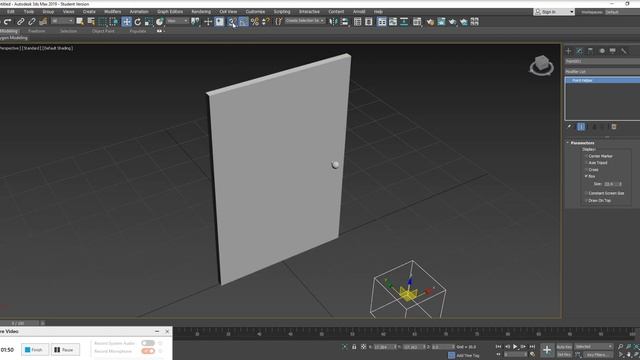Open the Scene Explorer toggle

coord(358,21)
